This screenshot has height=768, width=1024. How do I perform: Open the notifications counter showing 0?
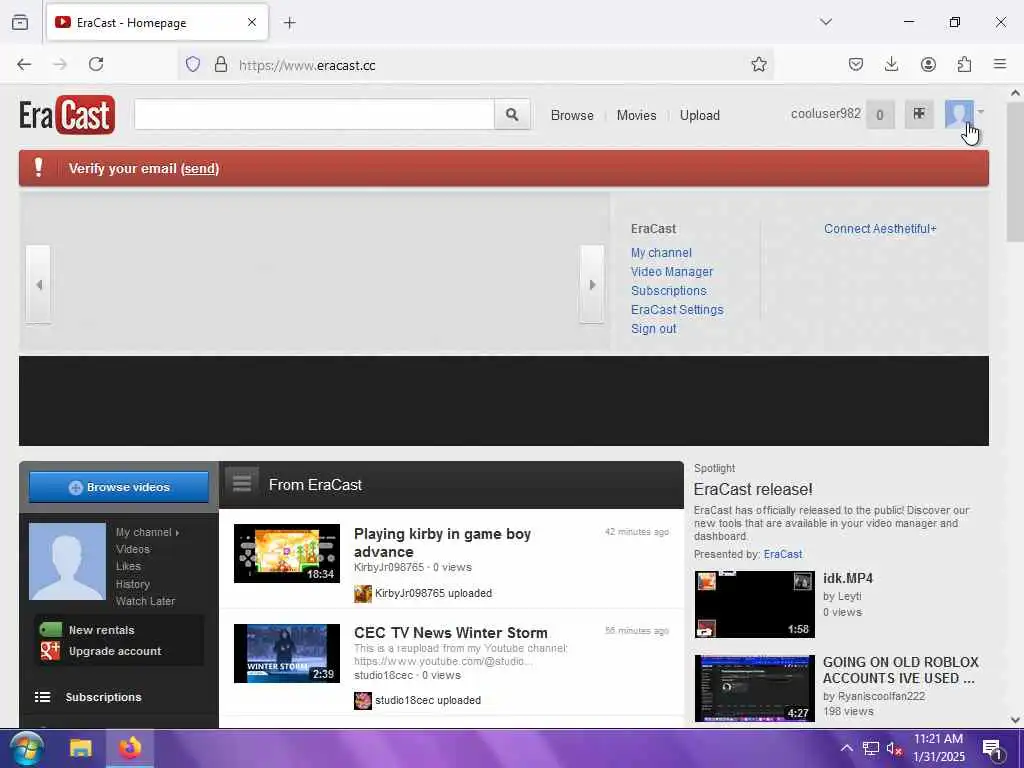pos(880,116)
